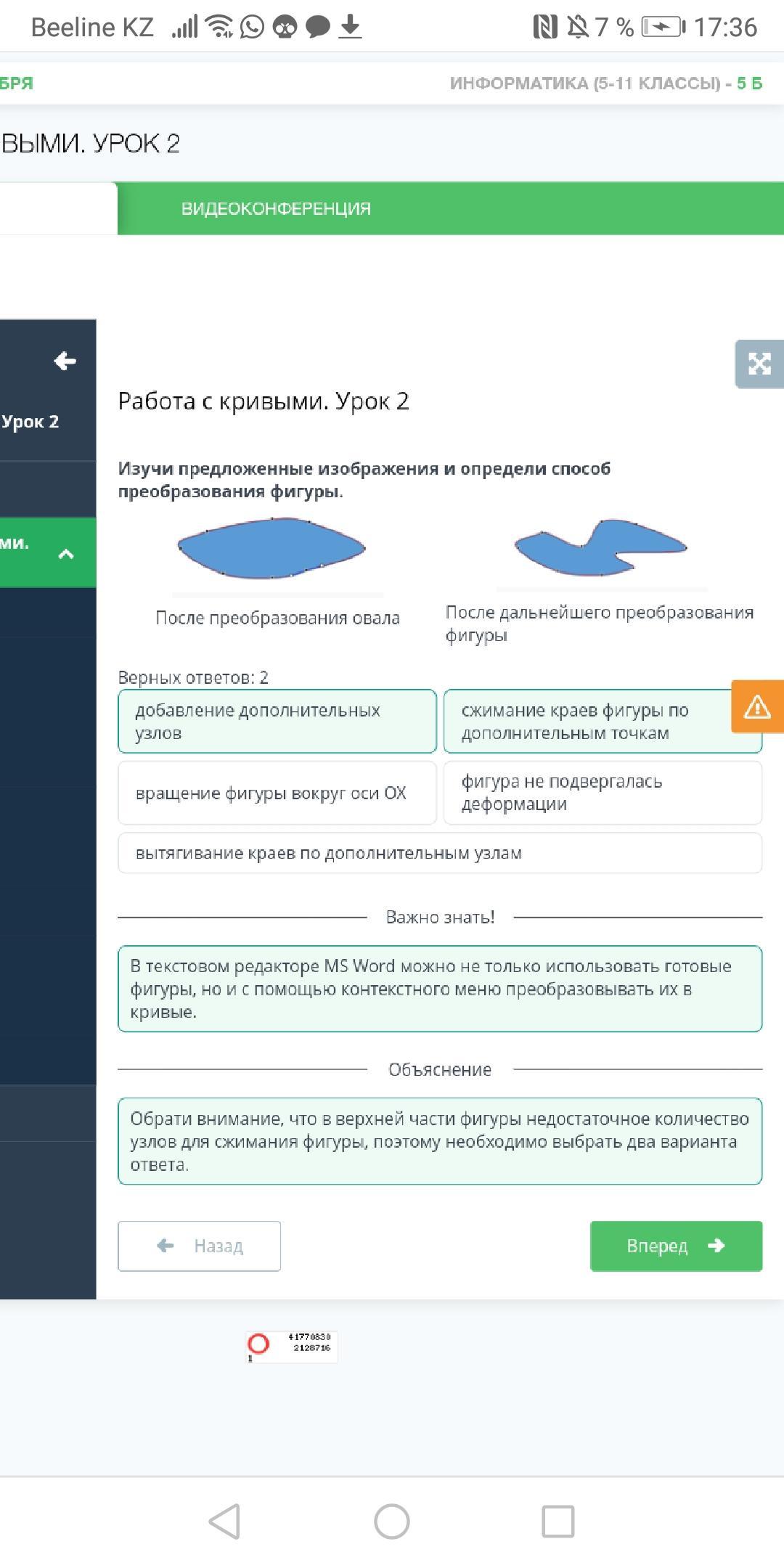The image size is (784, 1568).
Task: Click the red circle counter icon
Action: coord(258,1344)
